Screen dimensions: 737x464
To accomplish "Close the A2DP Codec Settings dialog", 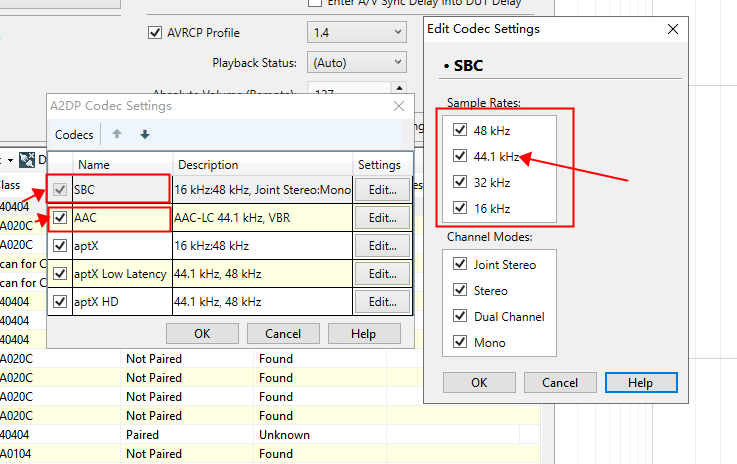I will coord(399,106).
